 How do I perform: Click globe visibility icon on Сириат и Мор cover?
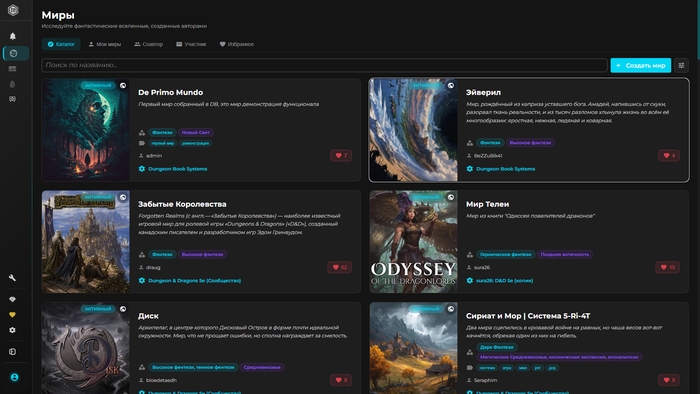click(x=451, y=309)
